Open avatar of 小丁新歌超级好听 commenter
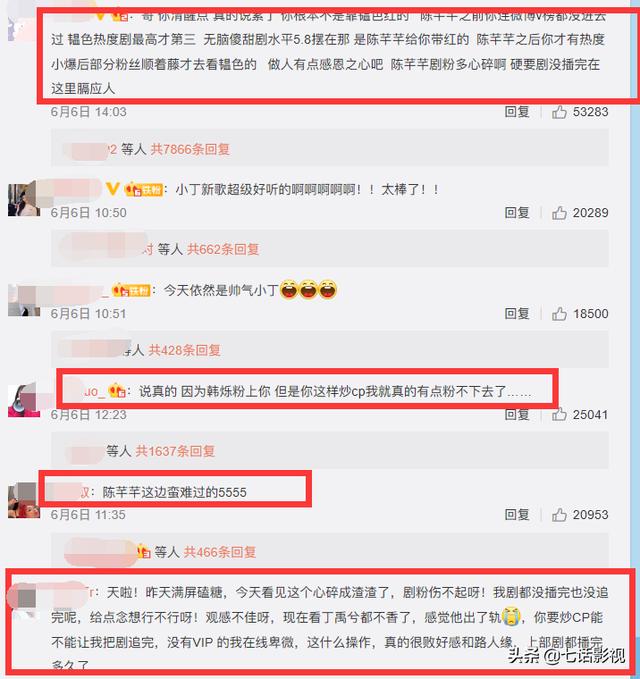Viewport: 640px width, 679px height. point(24,200)
